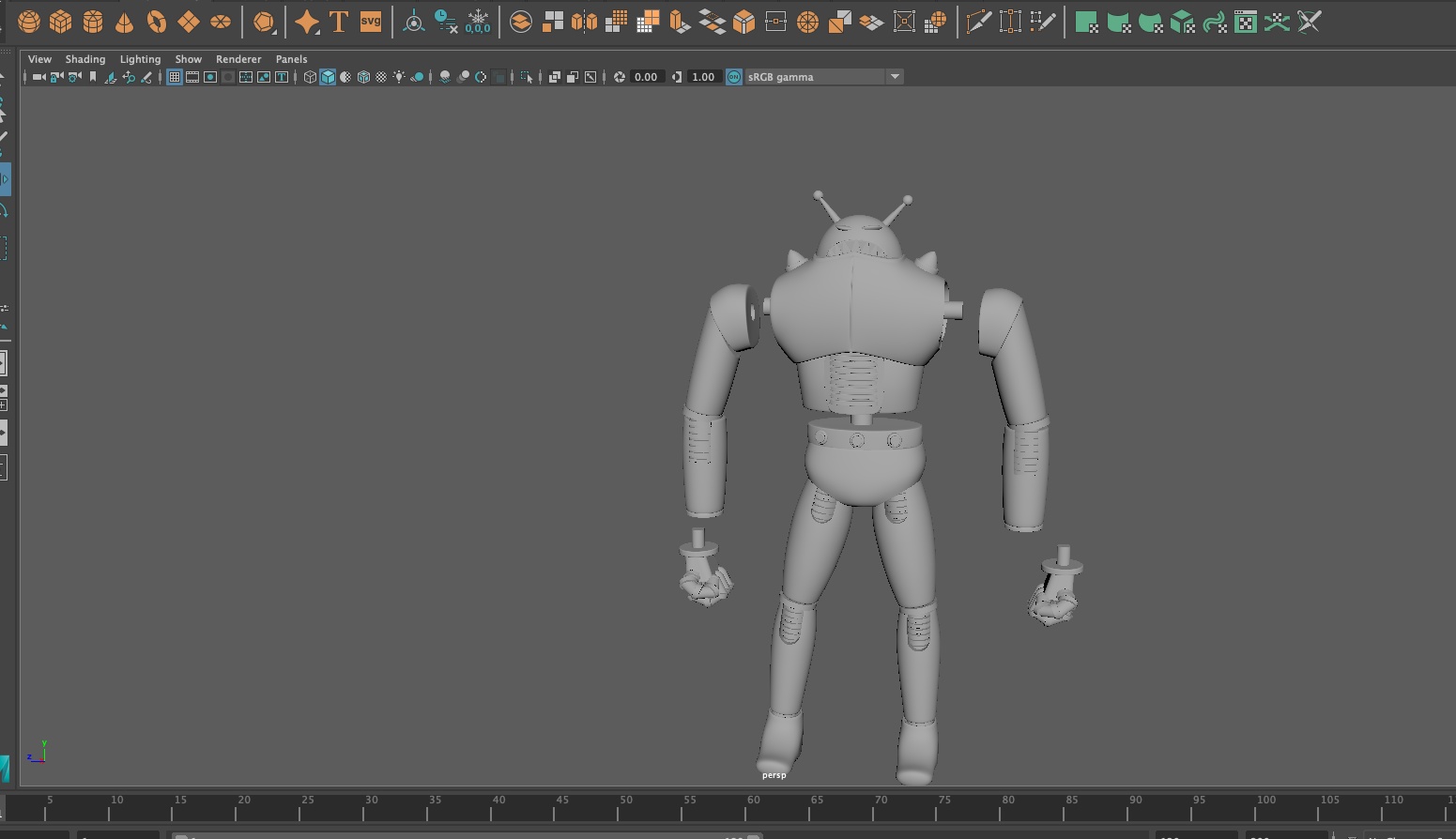
Task: Open the Show panel menu
Action: pos(188,59)
